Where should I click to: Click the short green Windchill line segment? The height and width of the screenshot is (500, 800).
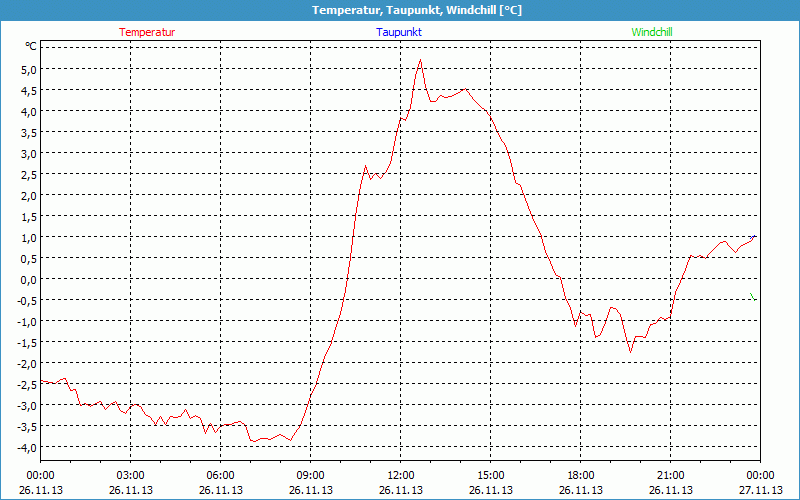(753, 296)
